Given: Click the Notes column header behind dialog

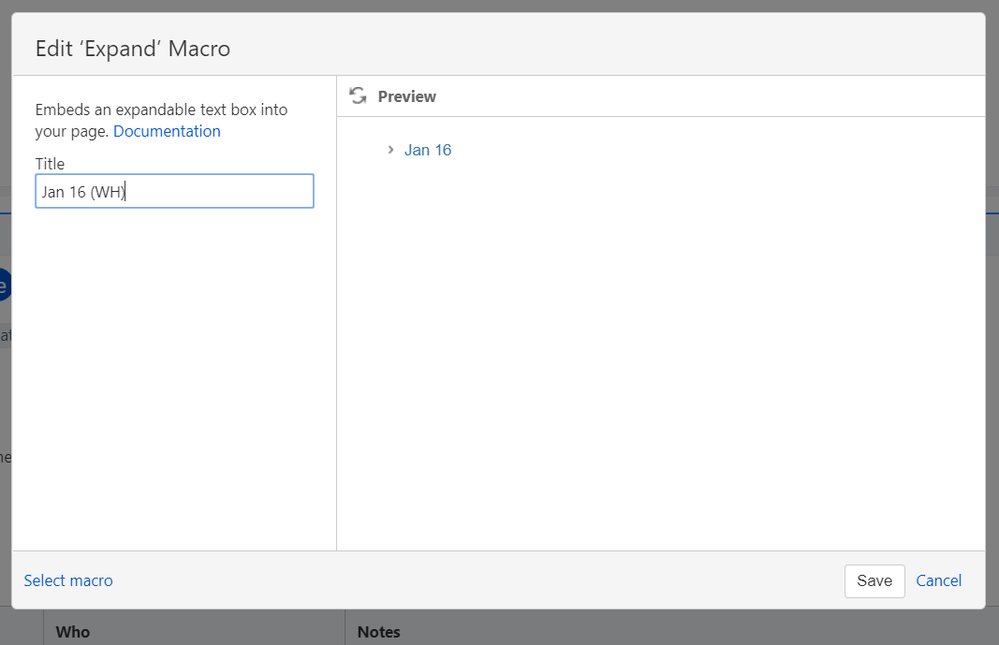Looking at the screenshot, I should point(378,632).
